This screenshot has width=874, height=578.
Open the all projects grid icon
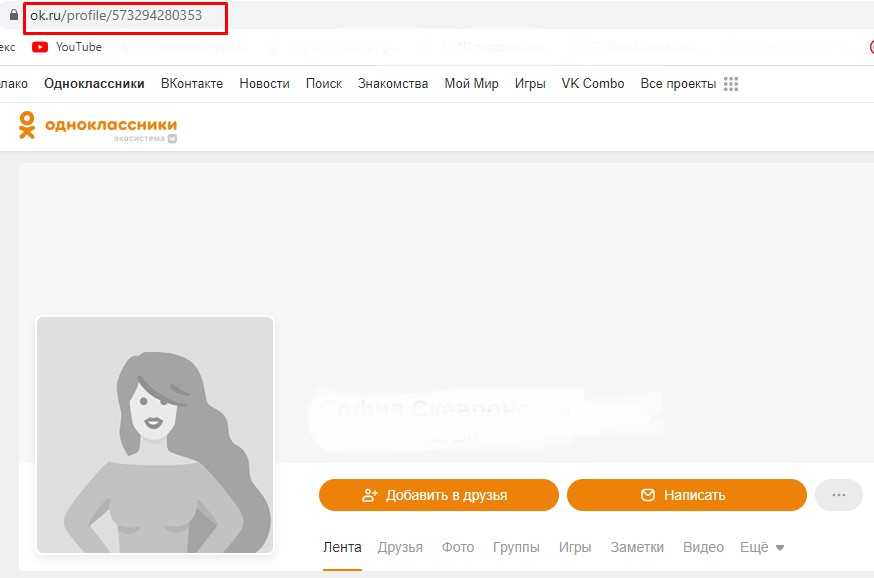731,84
